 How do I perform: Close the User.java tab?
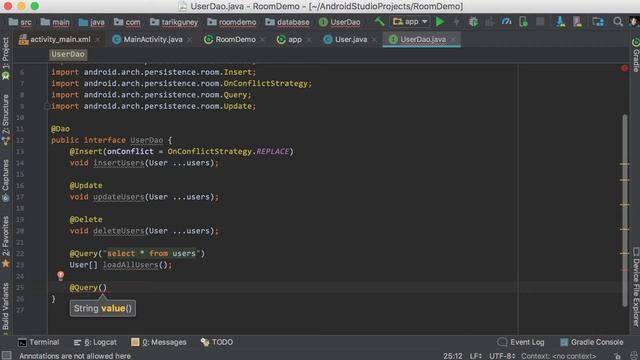click(374, 40)
